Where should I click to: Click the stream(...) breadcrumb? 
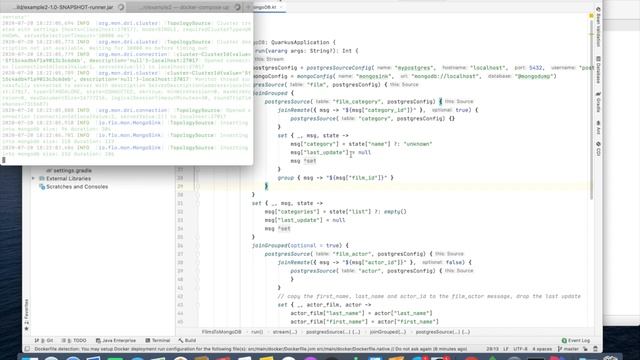[x=285, y=332]
